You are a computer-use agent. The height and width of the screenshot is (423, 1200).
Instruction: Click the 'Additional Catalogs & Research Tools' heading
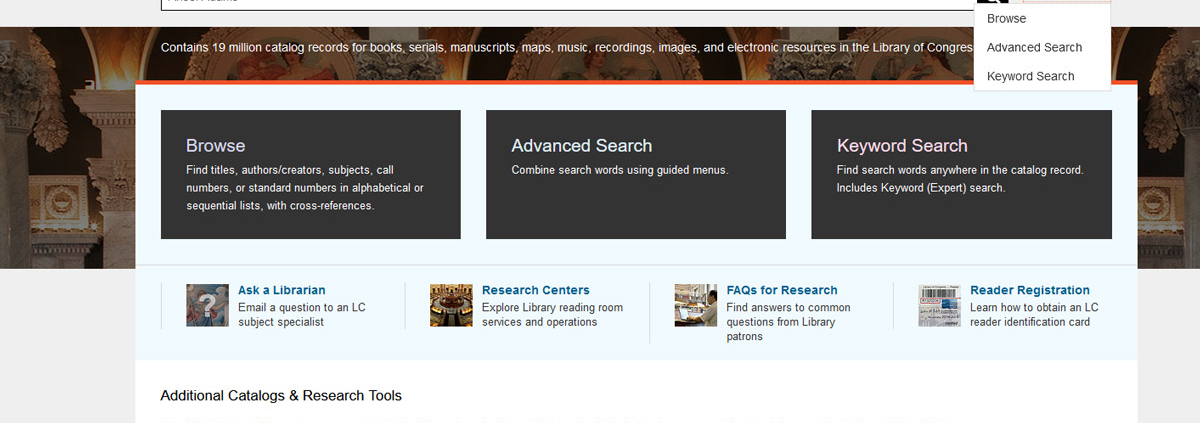click(281, 396)
